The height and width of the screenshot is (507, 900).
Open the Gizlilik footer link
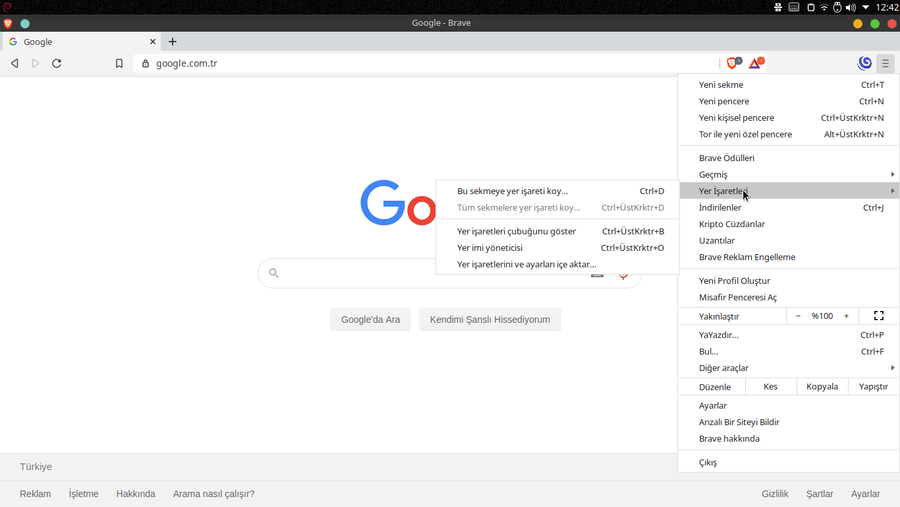[775, 494]
